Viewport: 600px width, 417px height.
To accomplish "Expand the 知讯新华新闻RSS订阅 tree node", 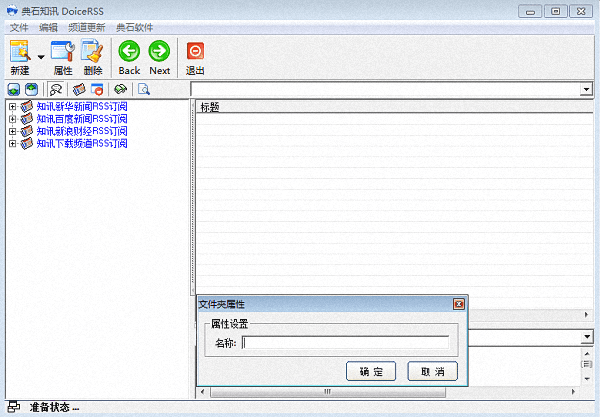I will [x=12, y=106].
